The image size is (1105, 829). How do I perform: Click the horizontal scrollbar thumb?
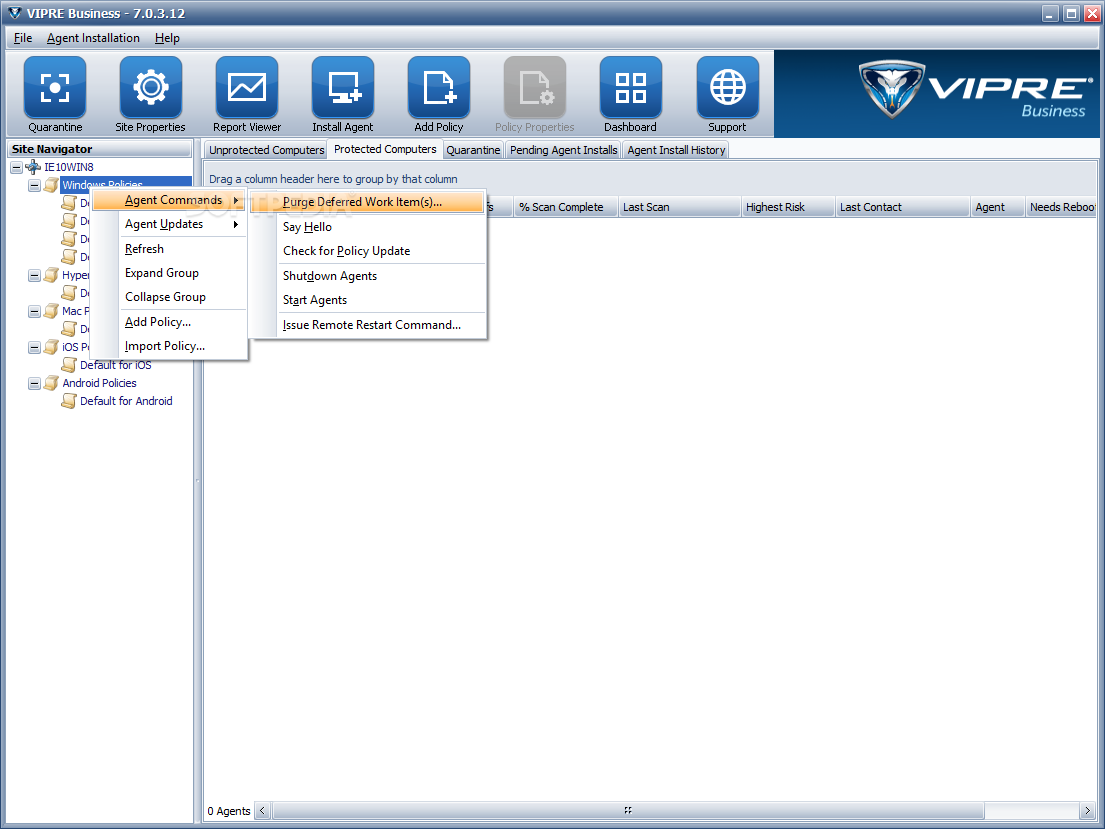(627, 811)
